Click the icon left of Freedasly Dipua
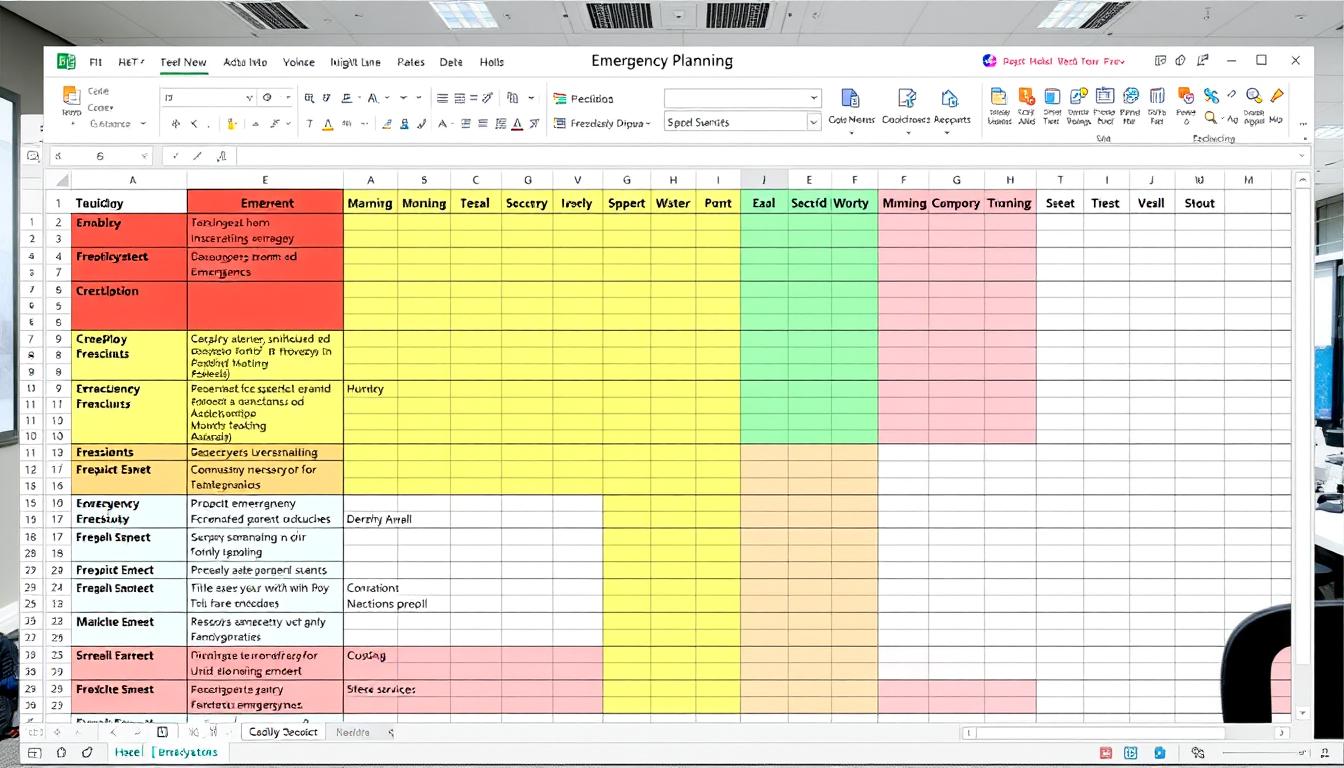 (x=561, y=123)
